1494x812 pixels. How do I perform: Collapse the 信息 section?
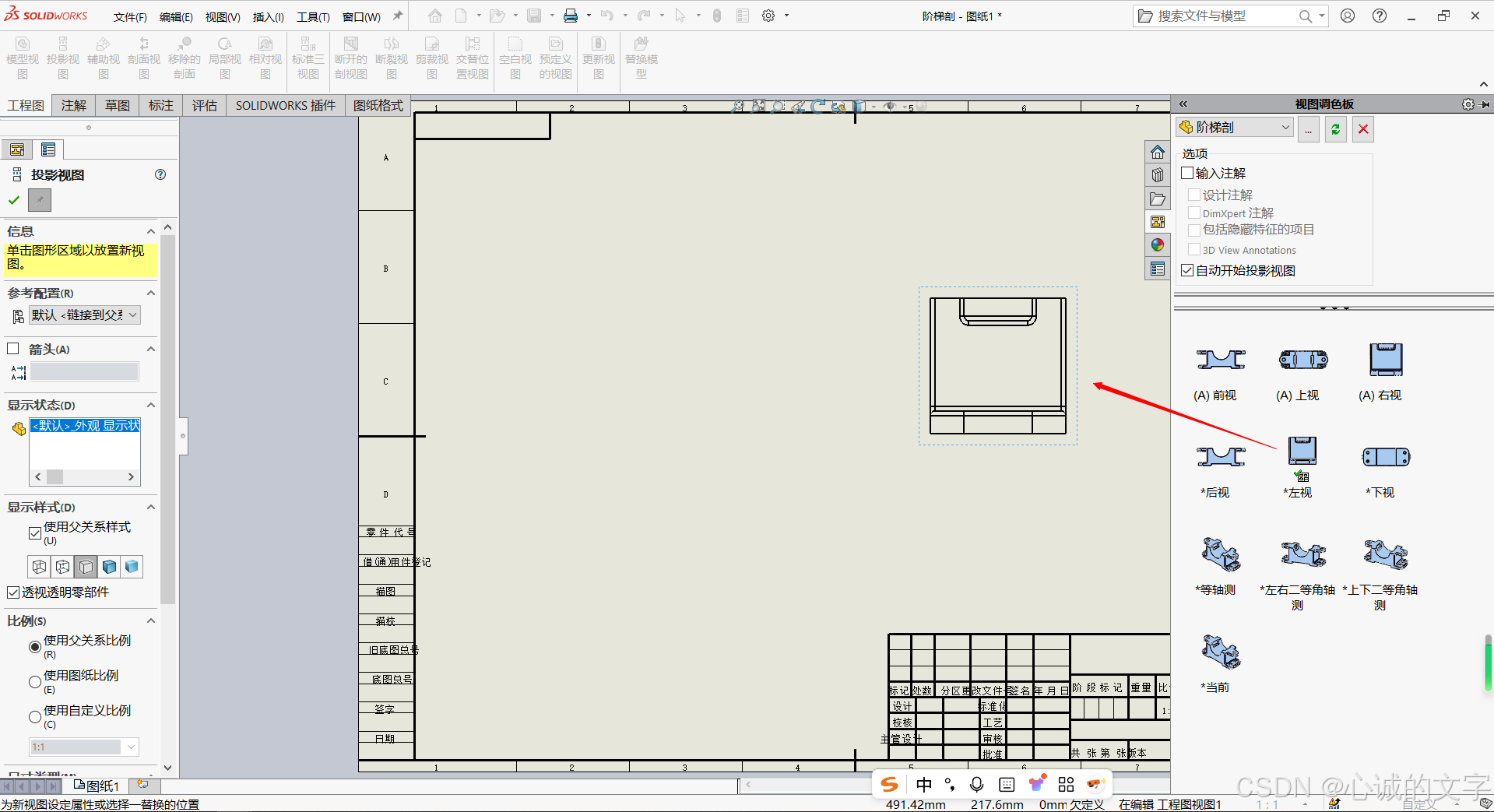(151, 231)
